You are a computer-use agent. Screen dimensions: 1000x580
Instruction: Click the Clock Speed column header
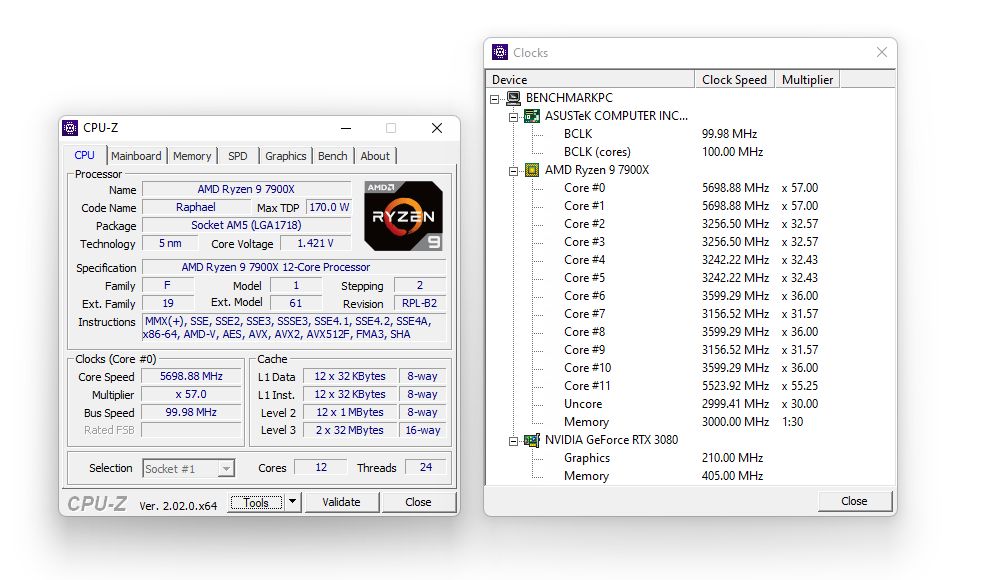734,79
